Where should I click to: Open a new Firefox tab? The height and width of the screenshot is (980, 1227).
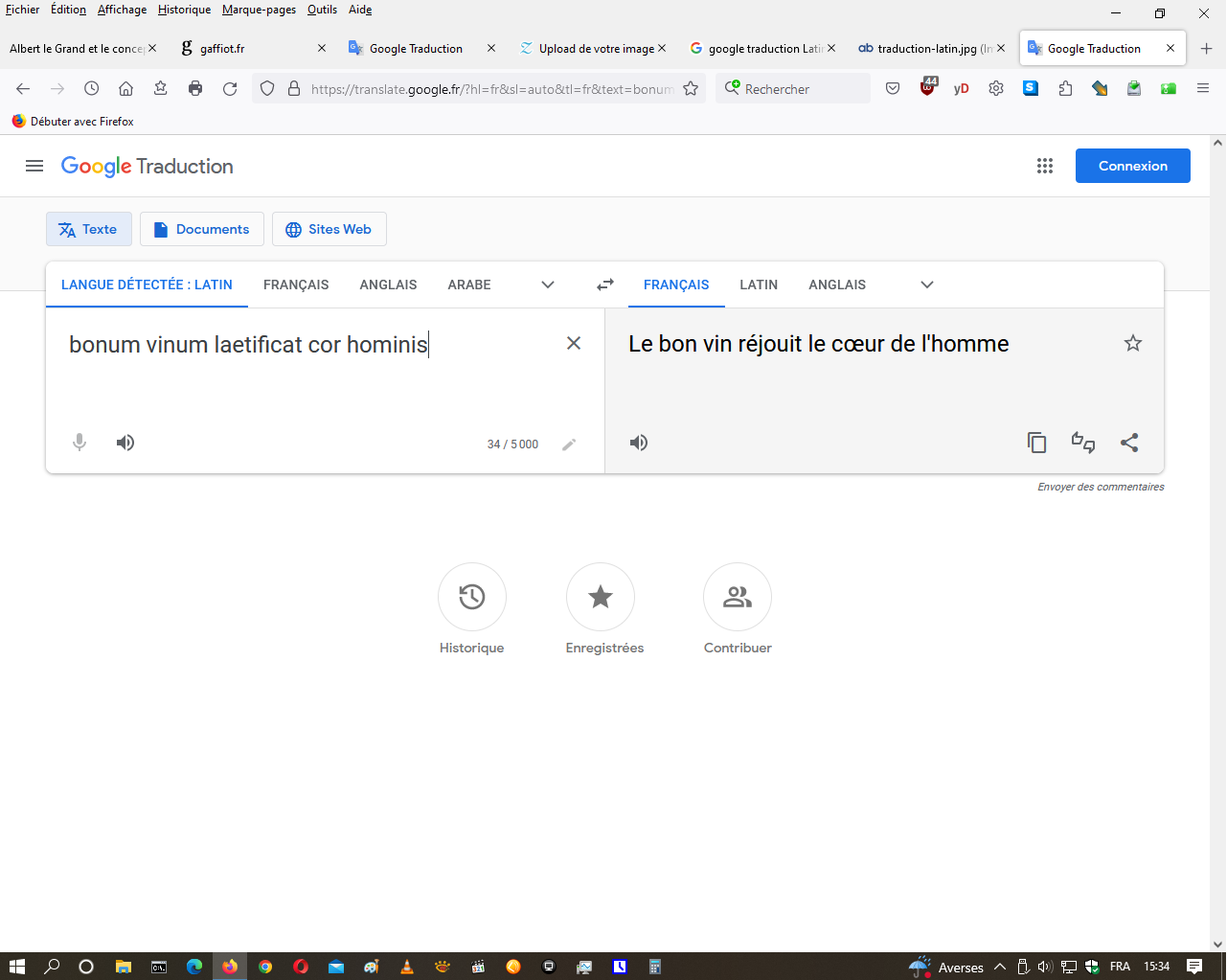1206,48
